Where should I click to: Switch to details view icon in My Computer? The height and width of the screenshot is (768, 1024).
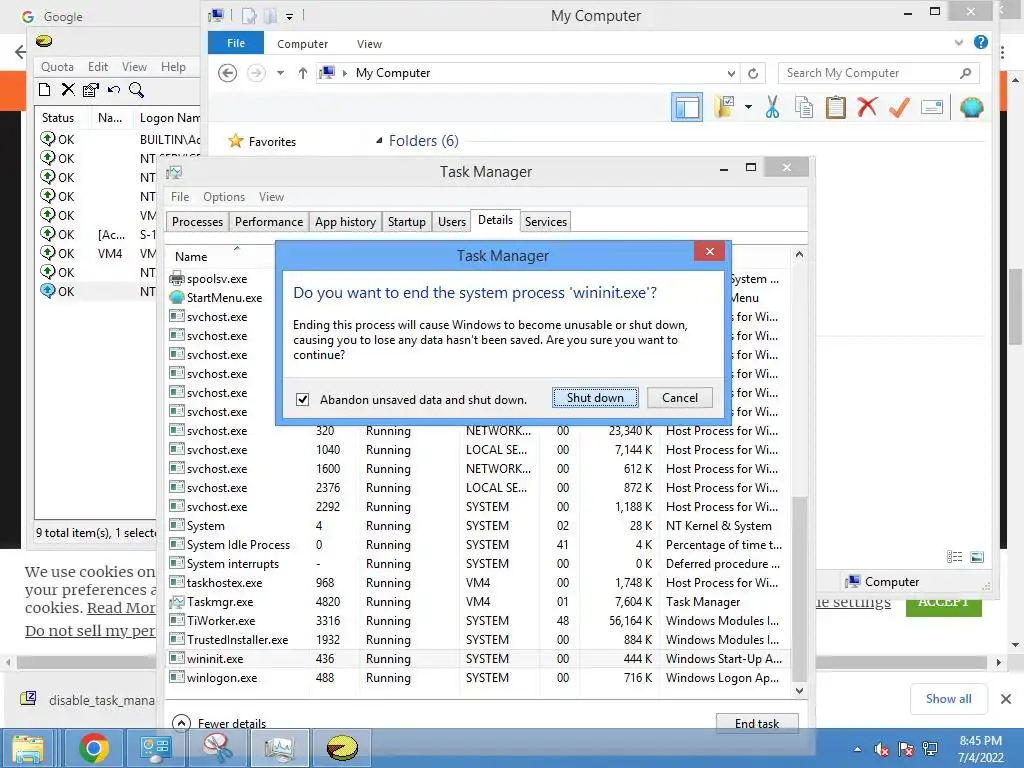coord(954,557)
